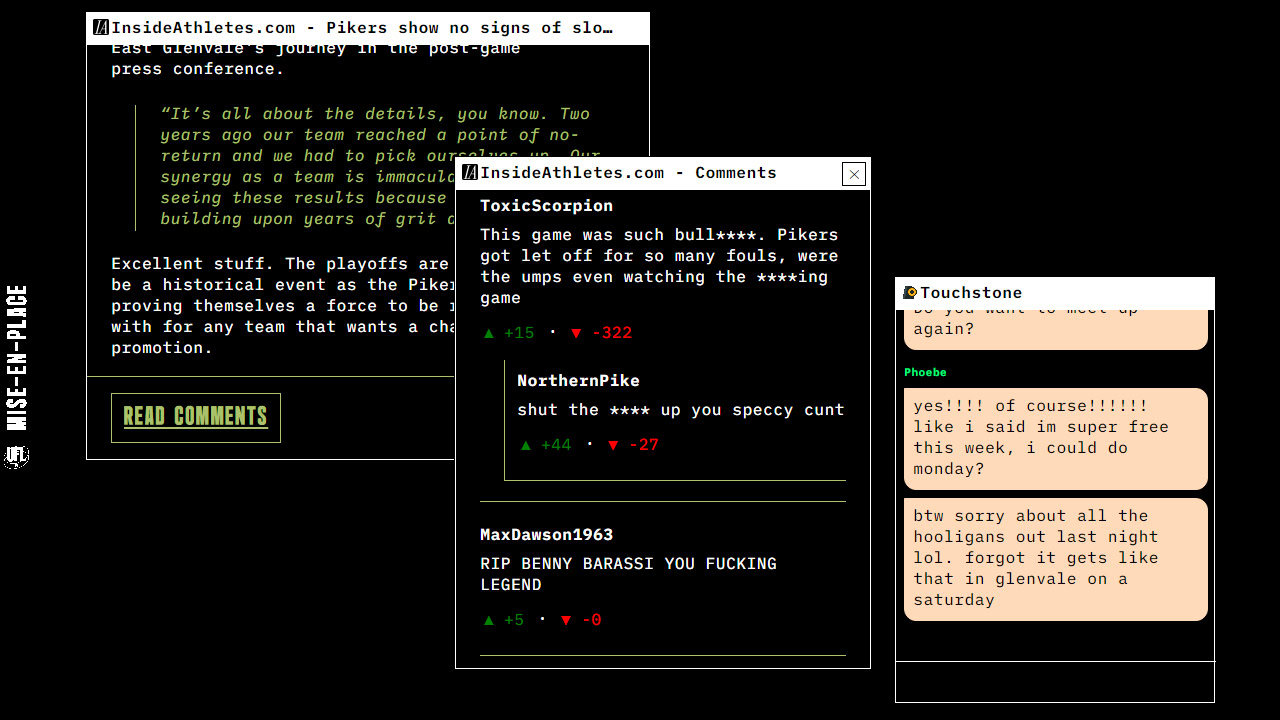Click the MISE-EN-PLACE vertical logo text
The height and width of the screenshot is (720, 1280).
(x=17, y=357)
